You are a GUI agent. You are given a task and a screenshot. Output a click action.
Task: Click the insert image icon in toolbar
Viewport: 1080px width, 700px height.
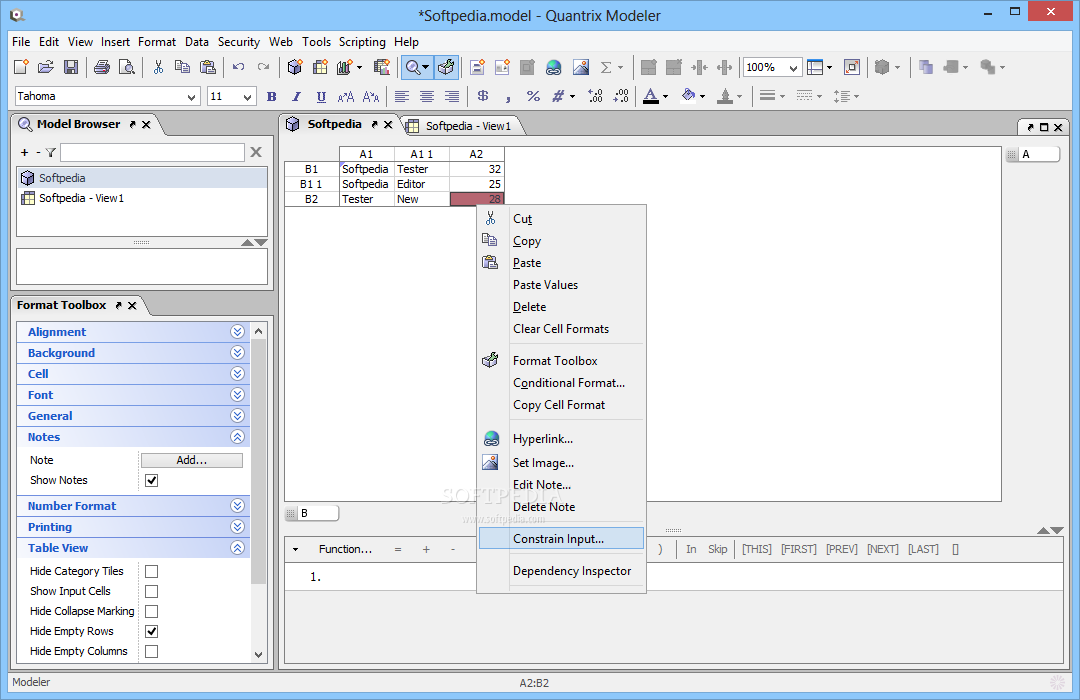click(581, 67)
